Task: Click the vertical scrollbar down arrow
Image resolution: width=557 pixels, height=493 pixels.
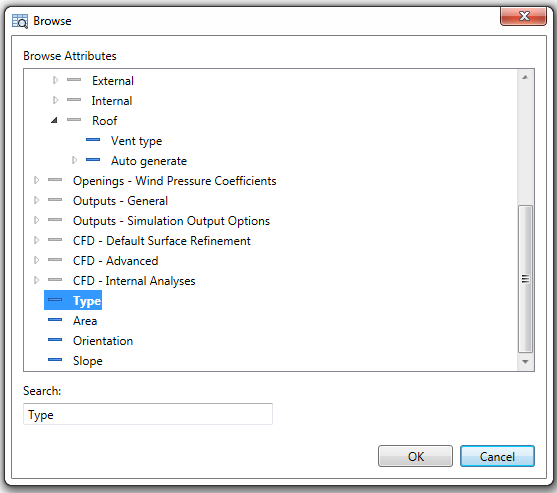Action: pos(525,362)
